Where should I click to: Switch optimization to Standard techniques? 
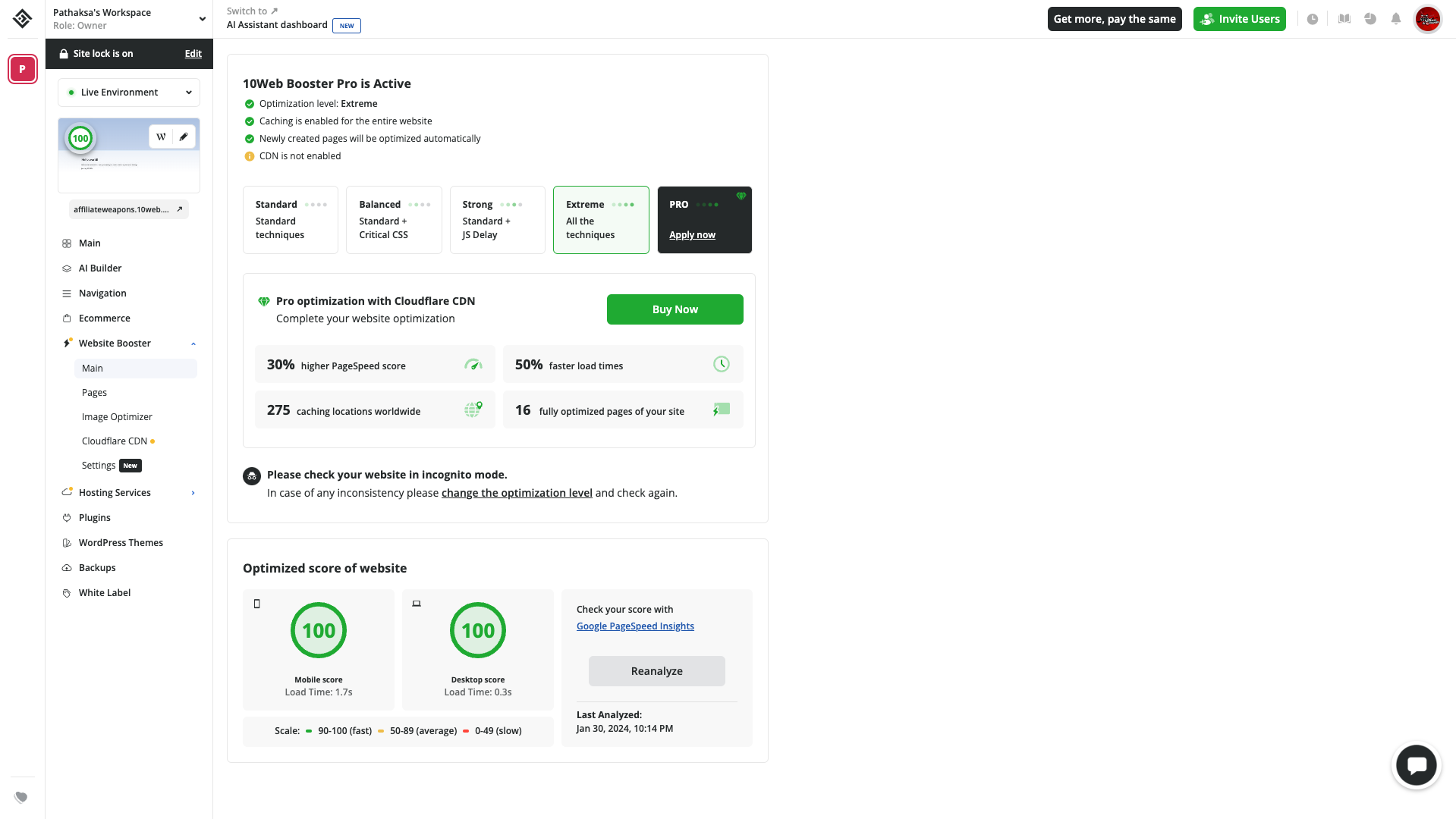[x=291, y=220]
